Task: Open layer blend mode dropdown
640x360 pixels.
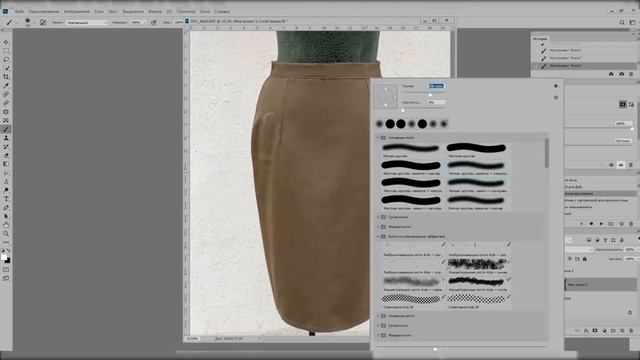Action: tap(579, 249)
